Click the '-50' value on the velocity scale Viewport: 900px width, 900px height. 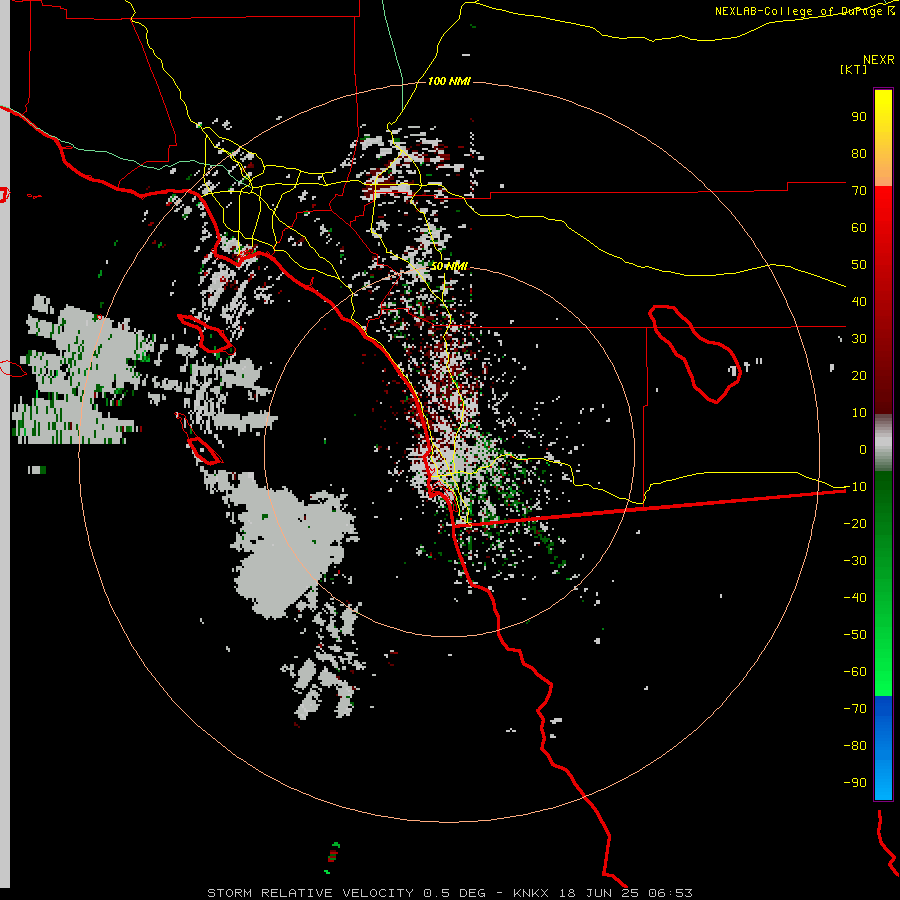click(855, 635)
